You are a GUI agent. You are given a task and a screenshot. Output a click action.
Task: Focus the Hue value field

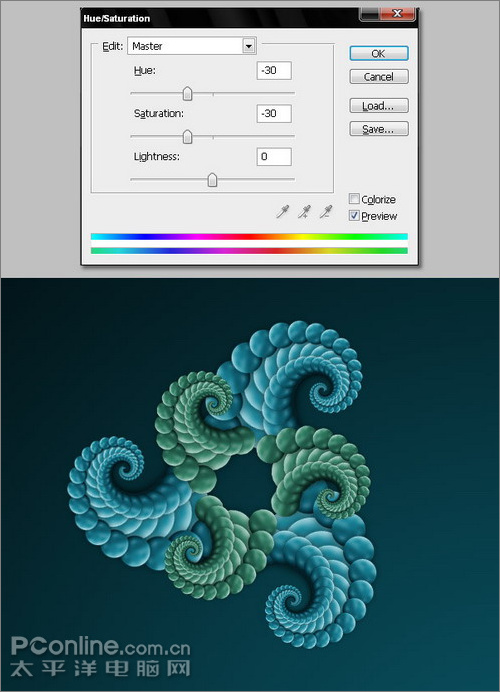pyautogui.click(x=274, y=71)
